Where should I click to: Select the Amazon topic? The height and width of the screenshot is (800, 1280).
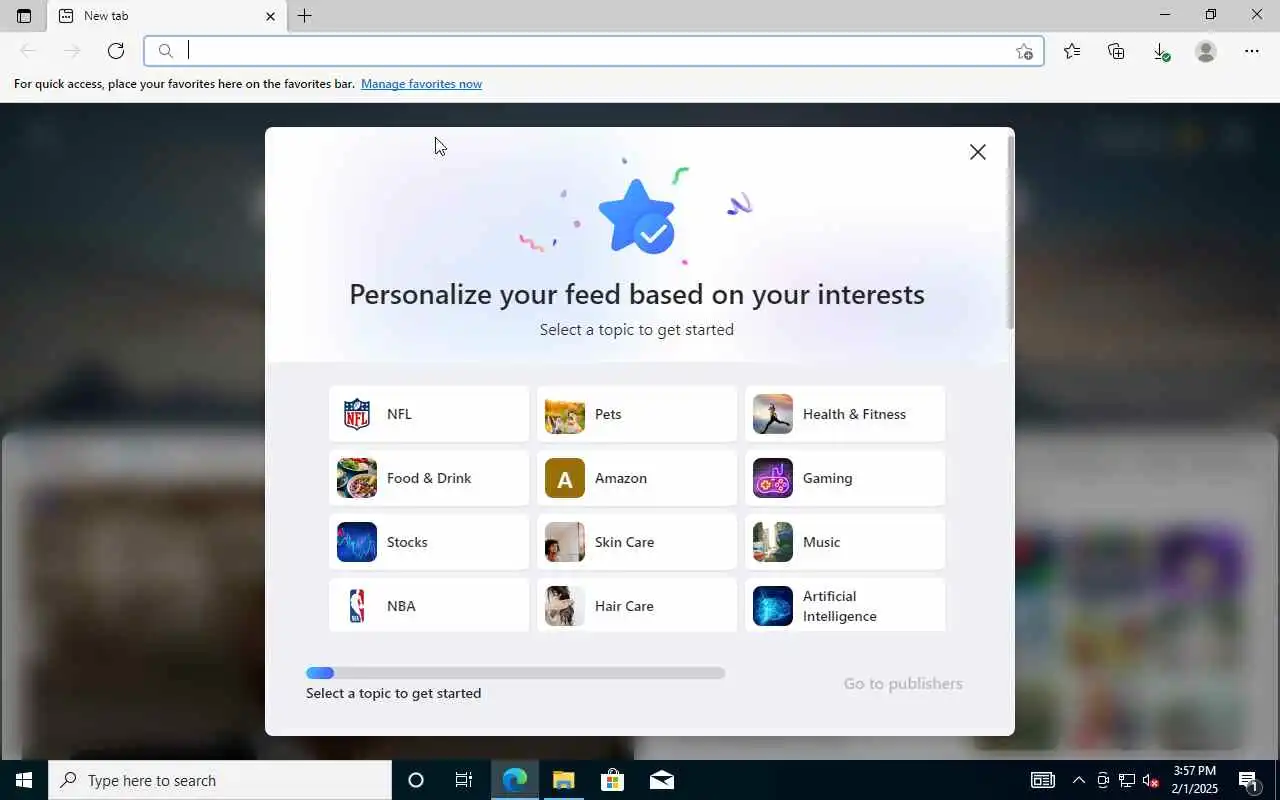[x=637, y=478]
